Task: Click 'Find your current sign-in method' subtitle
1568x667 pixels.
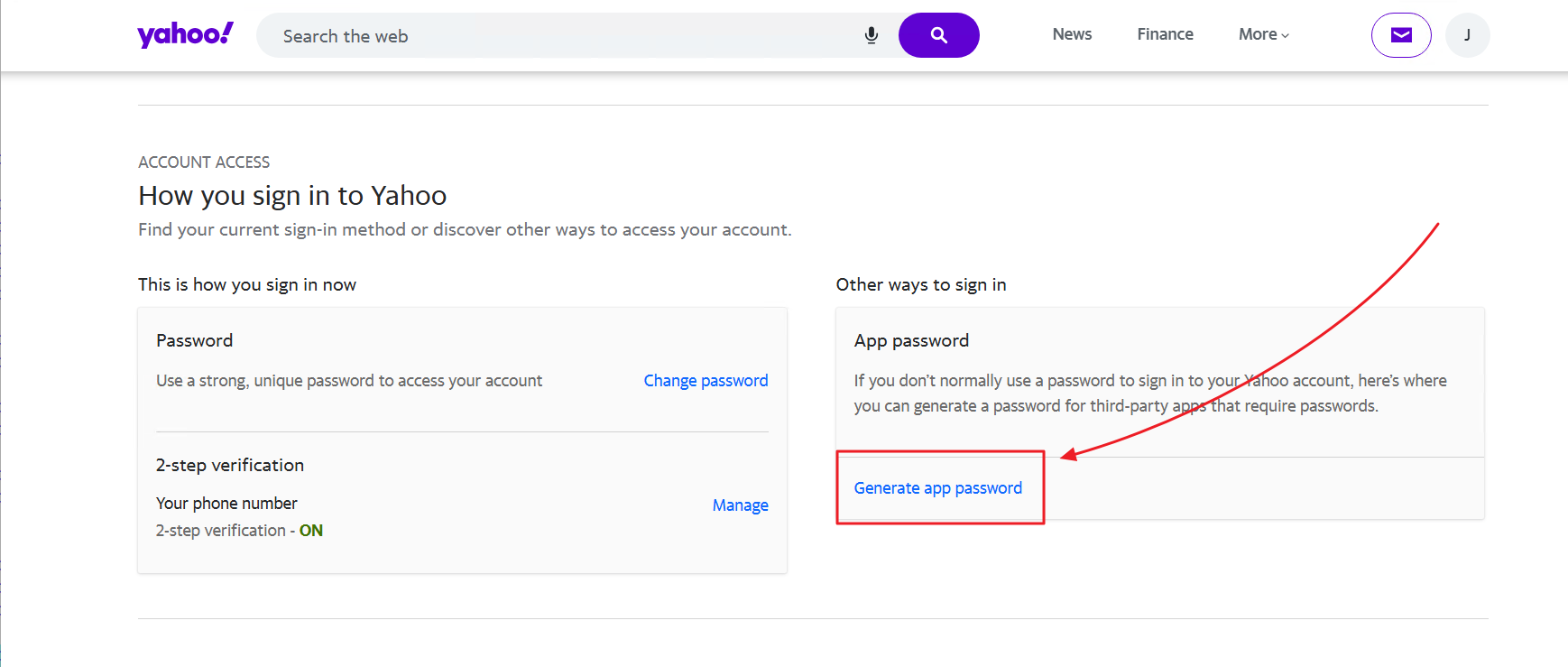Action: [465, 230]
